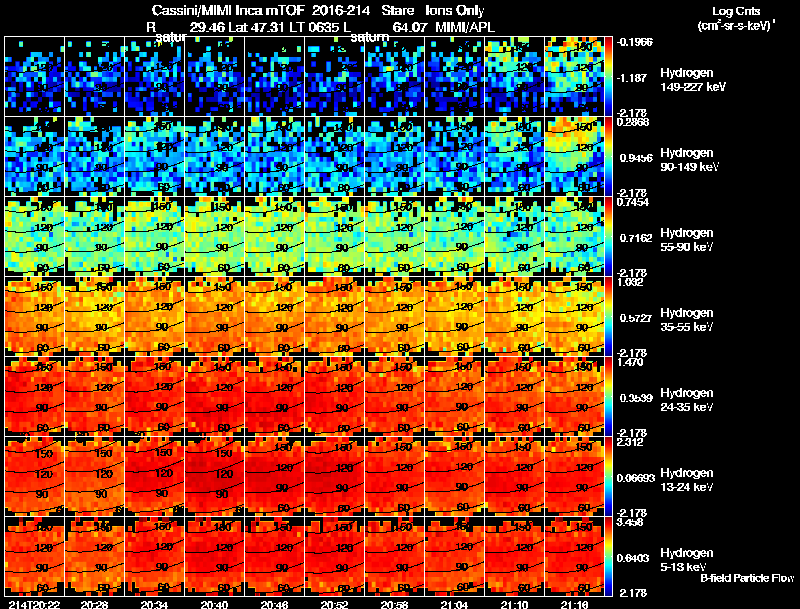Click the "21:16" time axis label
This screenshot has height=609, width=800.
pyautogui.click(x=574, y=604)
